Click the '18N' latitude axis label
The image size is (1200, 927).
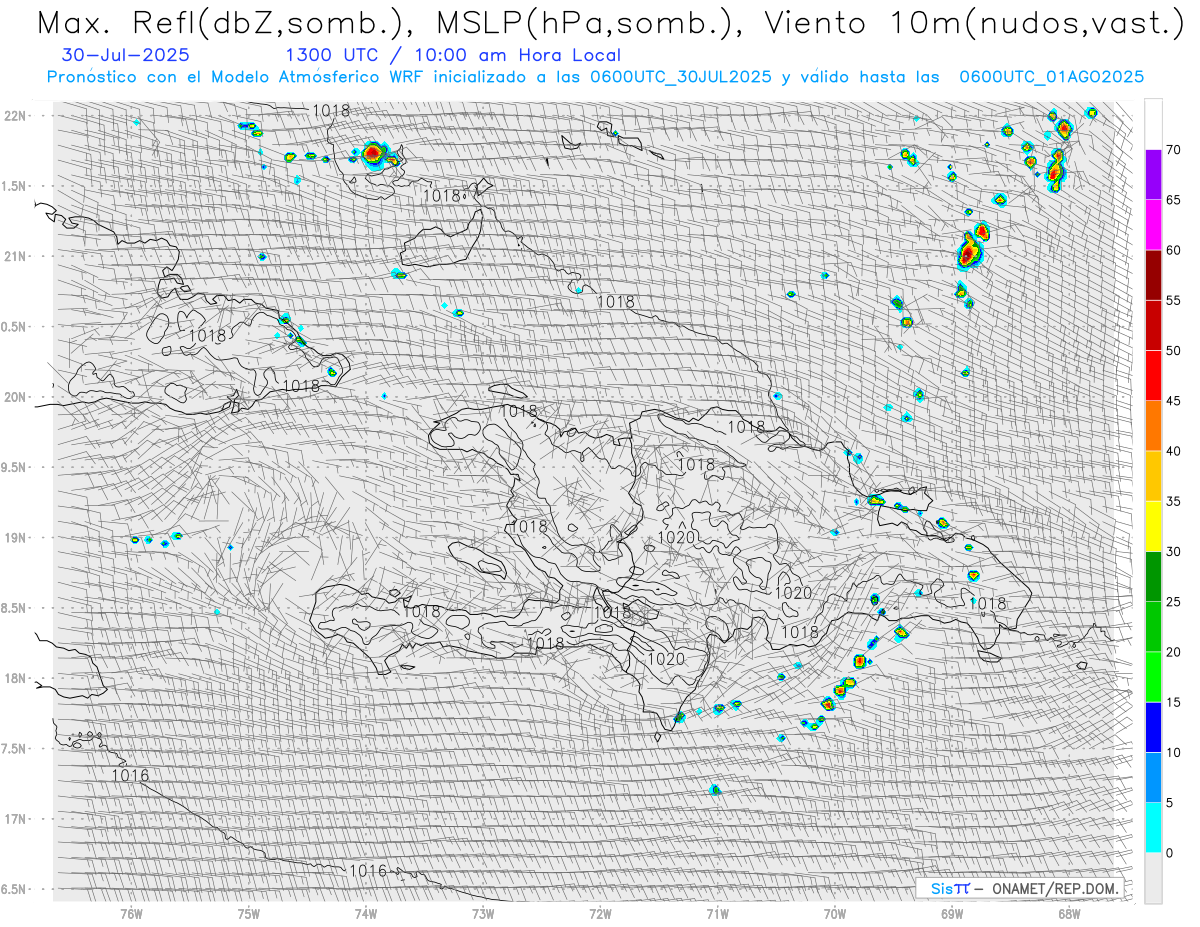click(x=15, y=678)
